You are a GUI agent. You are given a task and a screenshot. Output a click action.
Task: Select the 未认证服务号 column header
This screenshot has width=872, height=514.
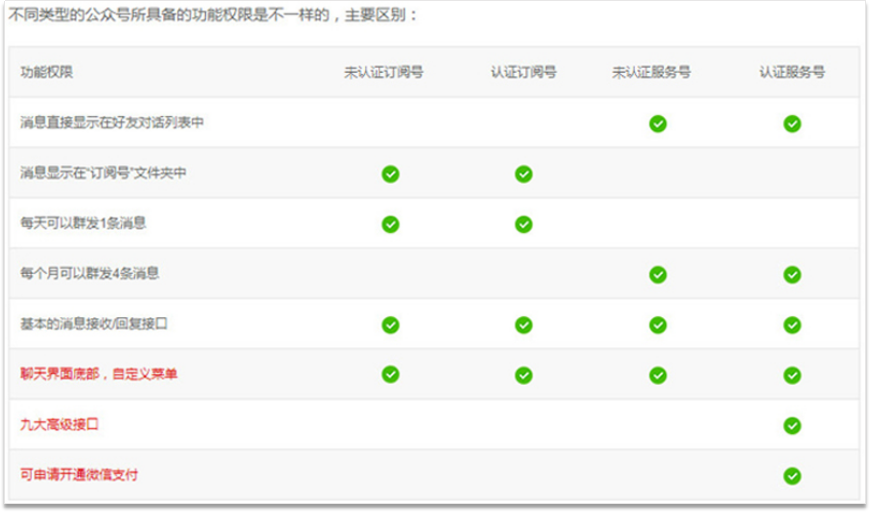click(x=652, y=73)
